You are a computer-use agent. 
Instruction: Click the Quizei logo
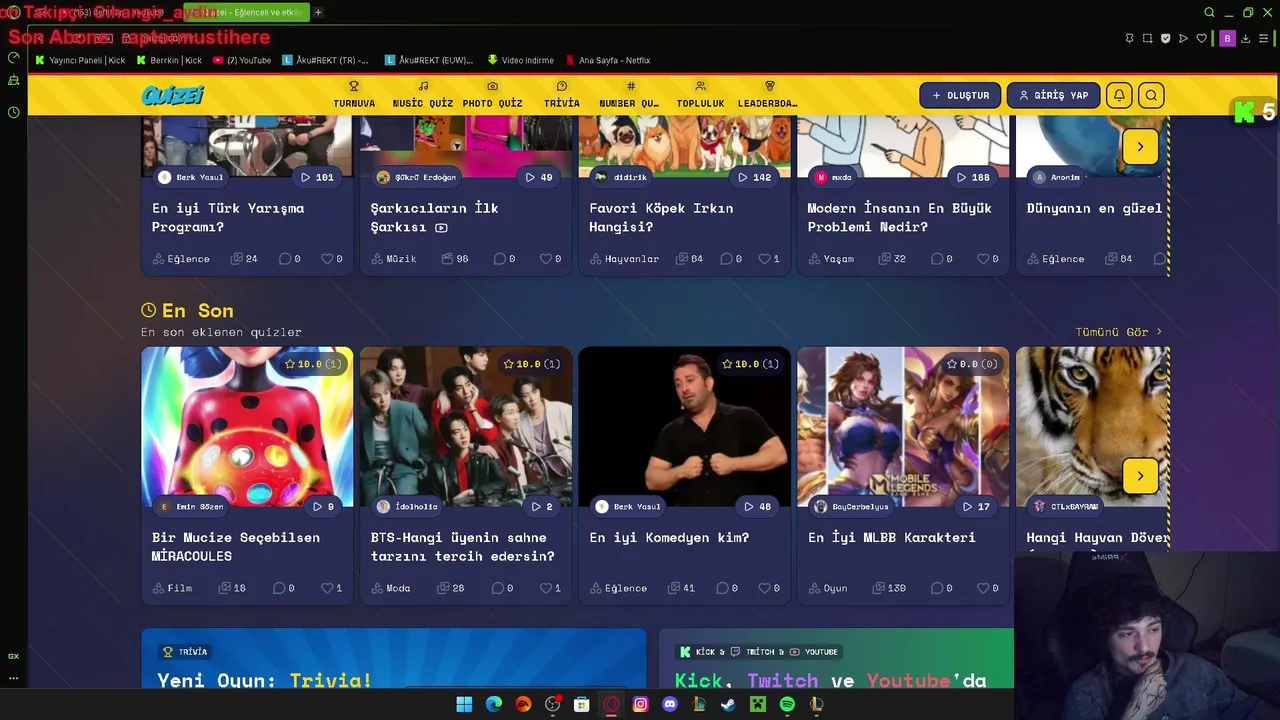click(172, 95)
